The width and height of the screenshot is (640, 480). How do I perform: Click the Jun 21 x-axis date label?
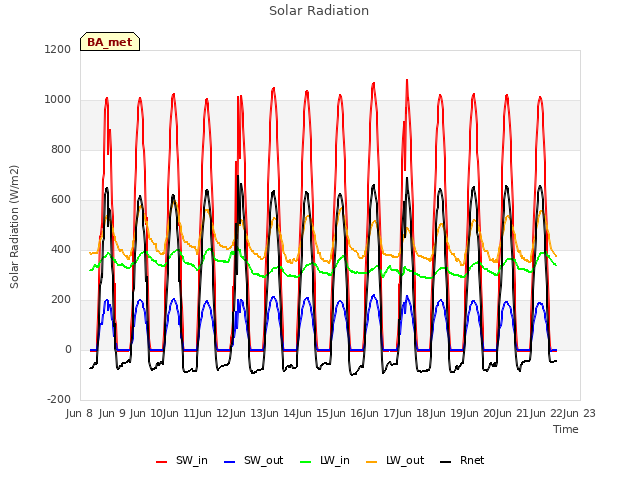coord(513,413)
